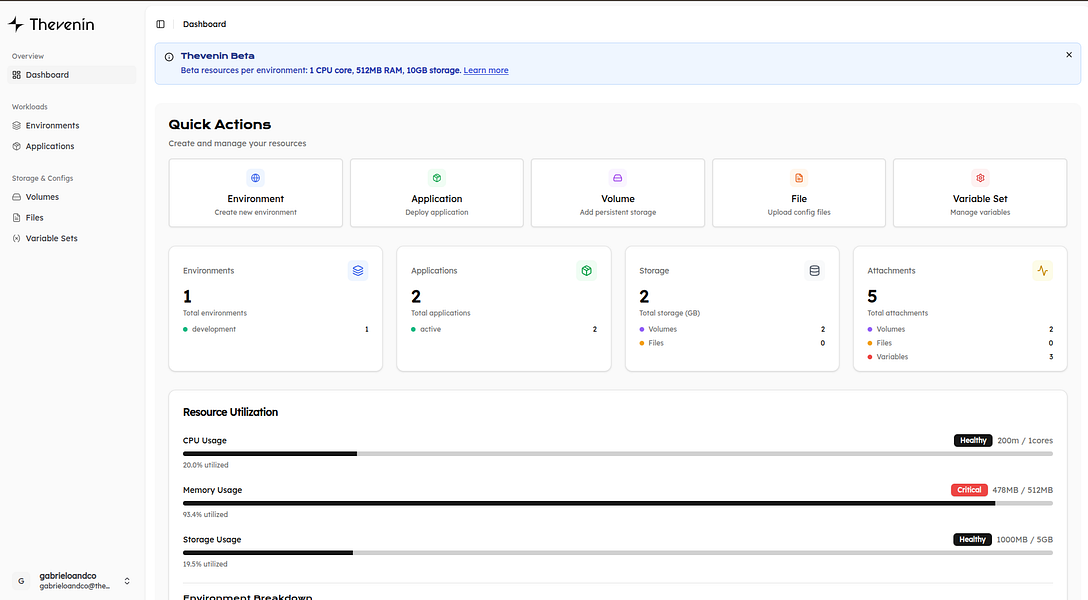Click the Volumes drive icon in sidebar
Screen dimensions: 1088x600
17,197
